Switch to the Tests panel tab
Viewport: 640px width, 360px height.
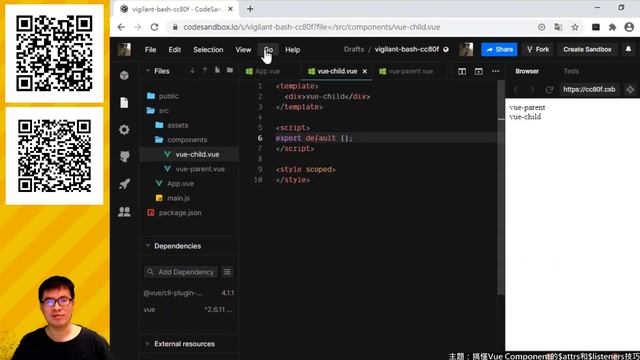pos(571,71)
